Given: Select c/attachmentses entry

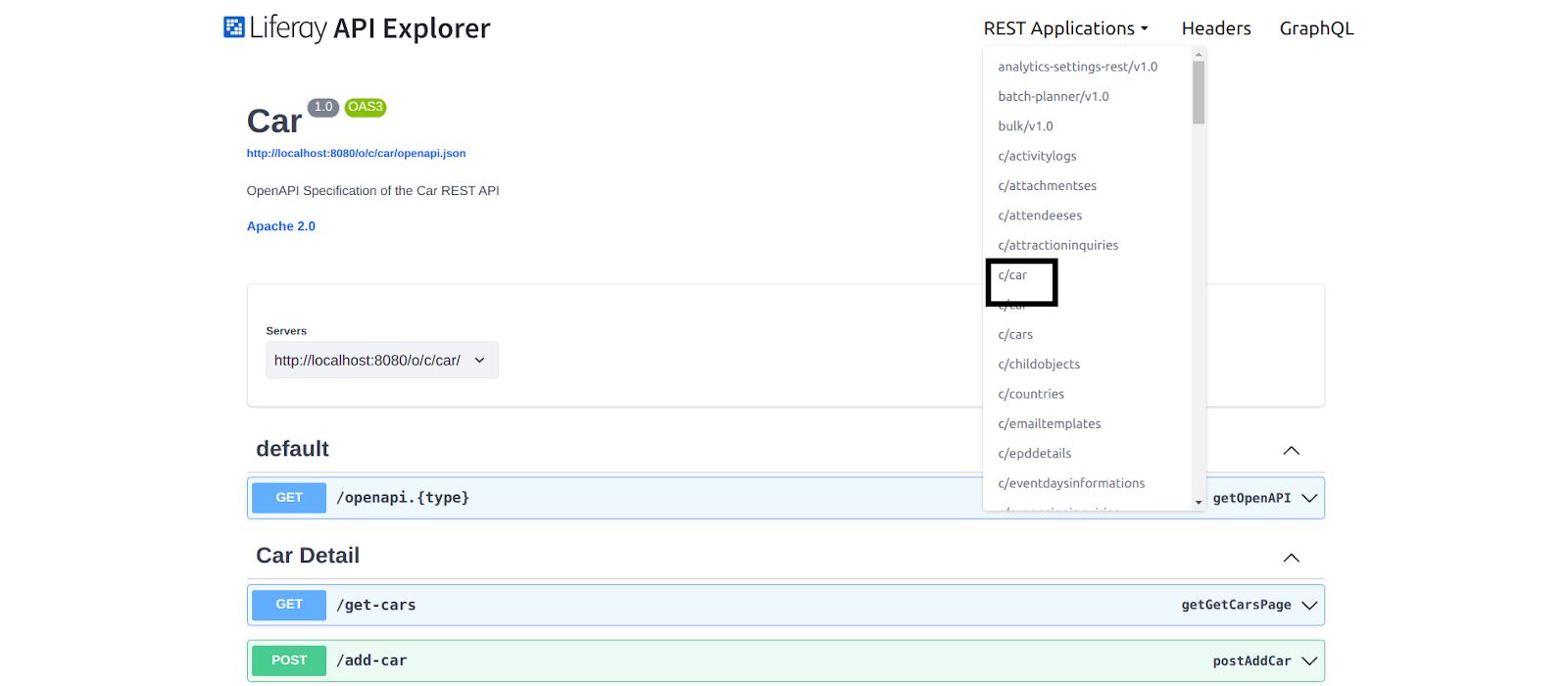Looking at the screenshot, I should [x=1047, y=185].
